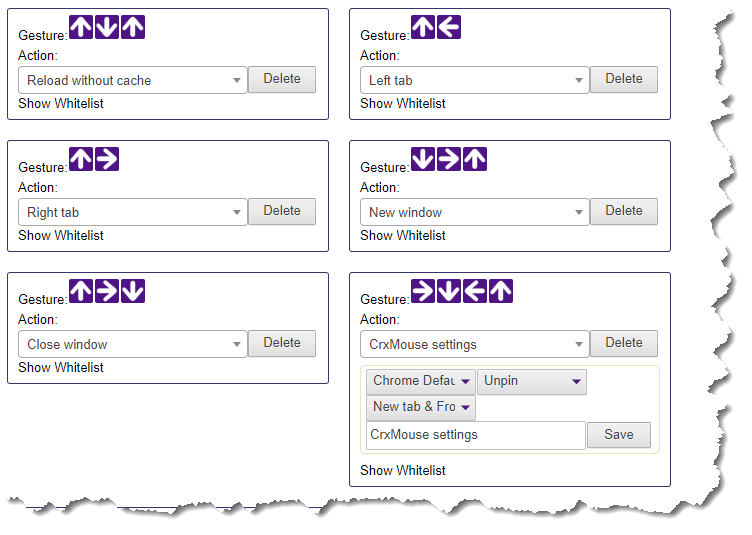Click the gesture arrows for Reload without cache

(x=107, y=27)
